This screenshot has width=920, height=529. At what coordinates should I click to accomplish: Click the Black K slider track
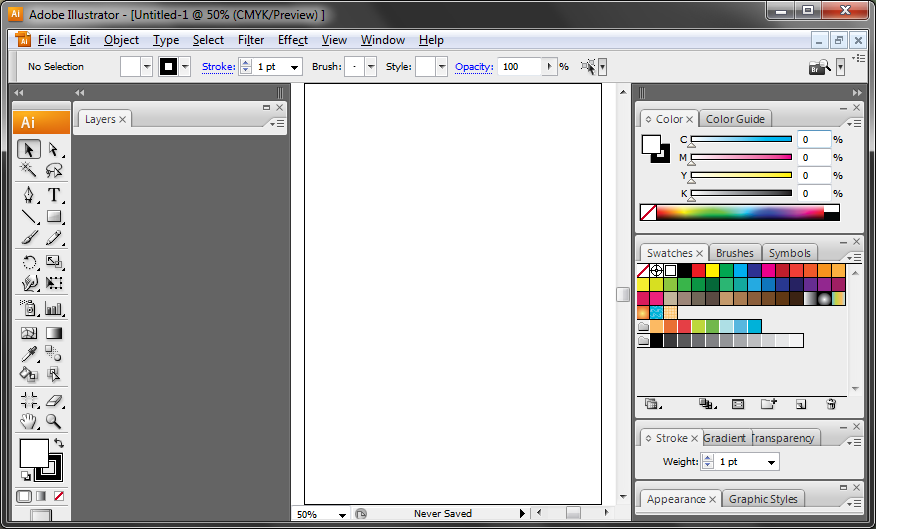point(742,193)
